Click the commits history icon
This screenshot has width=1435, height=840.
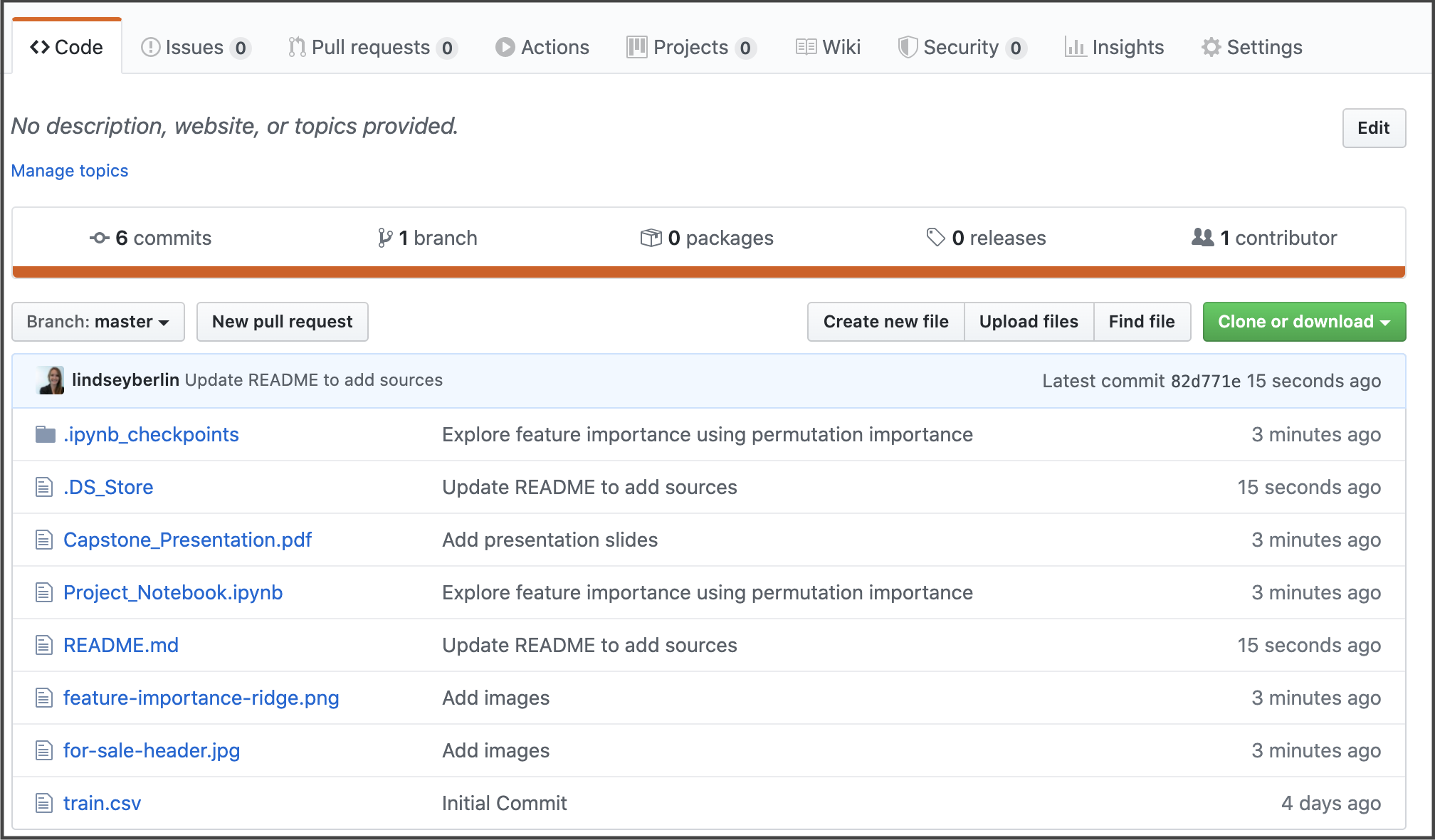click(x=100, y=238)
